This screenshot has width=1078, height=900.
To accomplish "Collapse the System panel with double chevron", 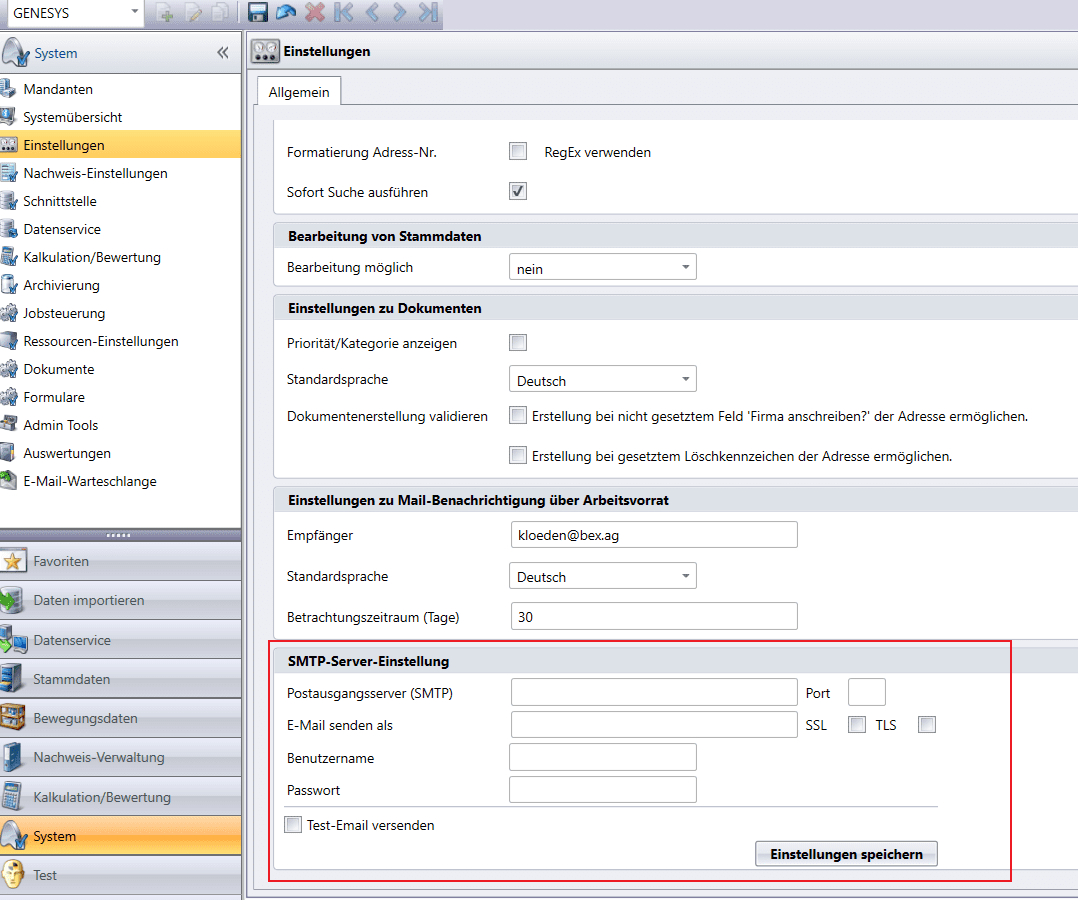I will 222,53.
